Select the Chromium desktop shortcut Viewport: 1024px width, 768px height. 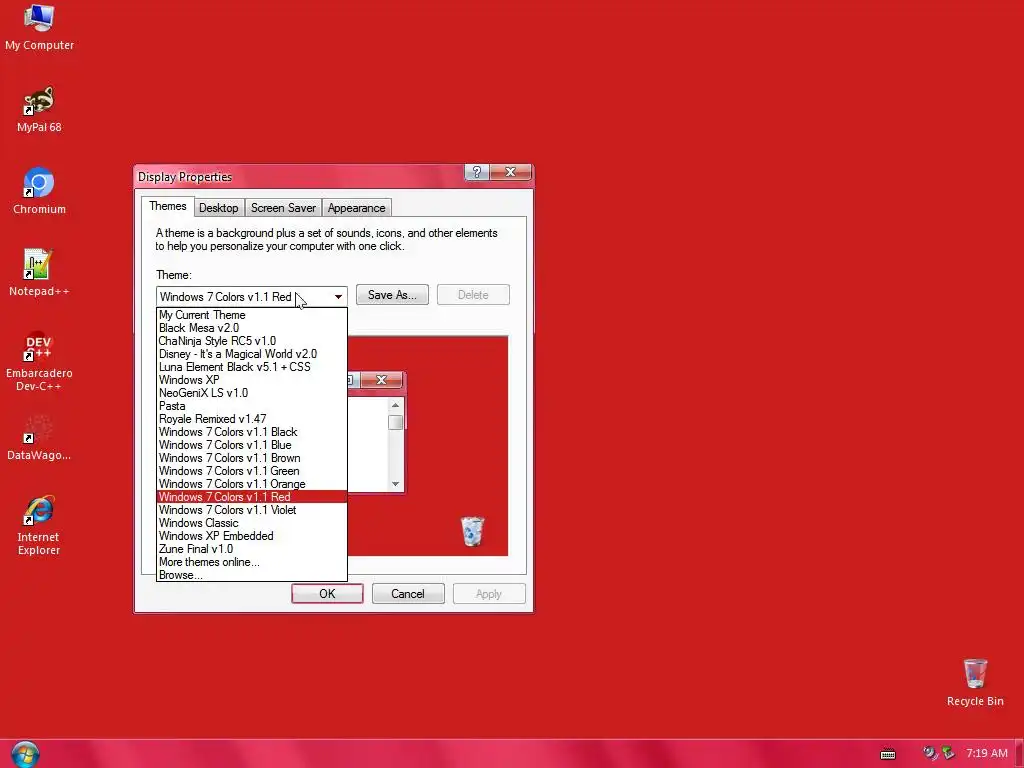(x=39, y=191)
